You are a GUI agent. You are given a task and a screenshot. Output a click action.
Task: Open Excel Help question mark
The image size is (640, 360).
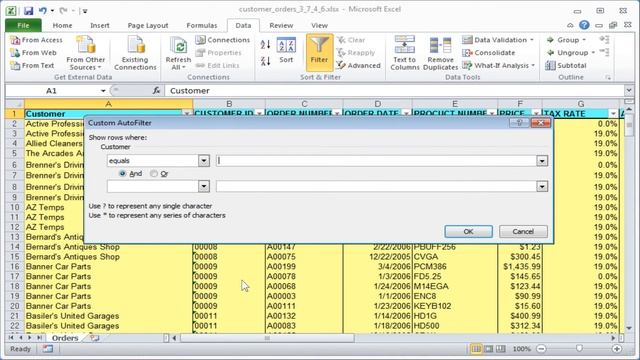click(584, 25)
